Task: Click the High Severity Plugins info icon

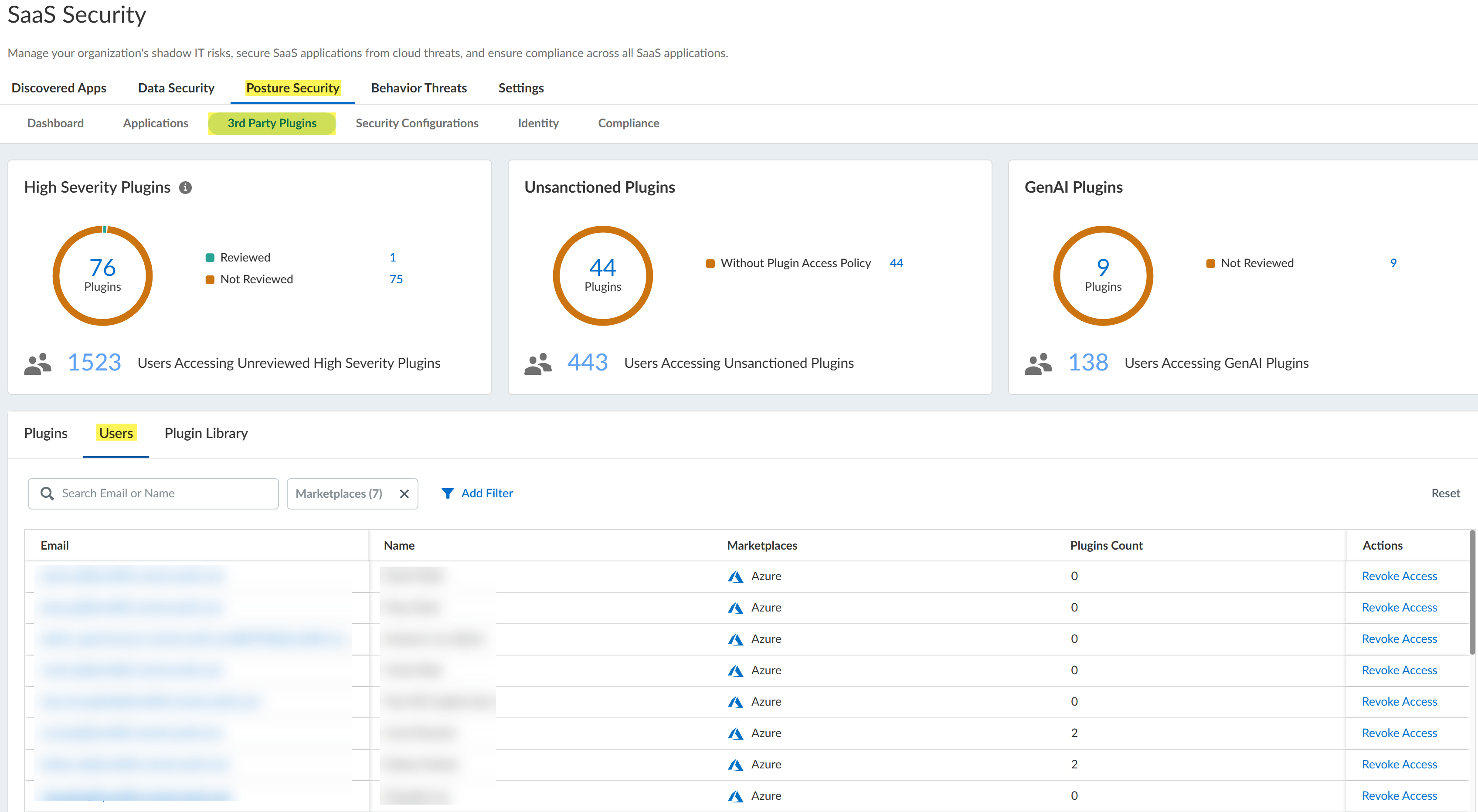Action: tap(185, 188)
